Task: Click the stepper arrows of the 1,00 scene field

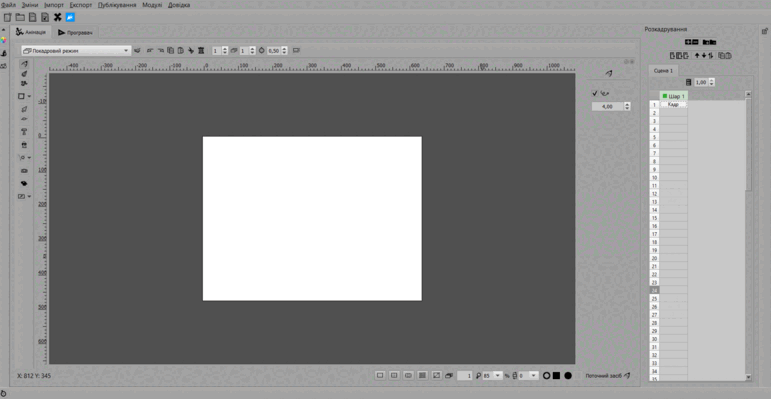Action: coord(712,82)
